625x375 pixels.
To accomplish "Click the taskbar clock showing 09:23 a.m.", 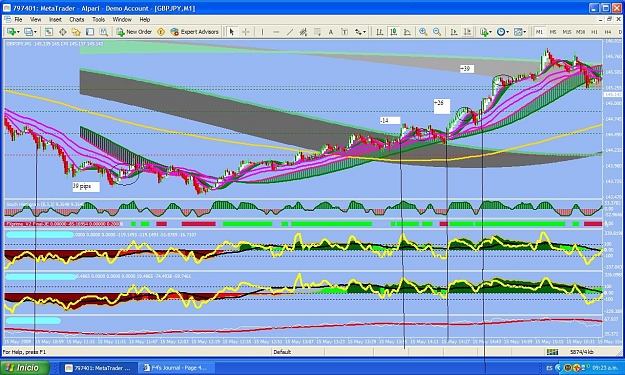I will pyautogui.click(x=606, y=368).
